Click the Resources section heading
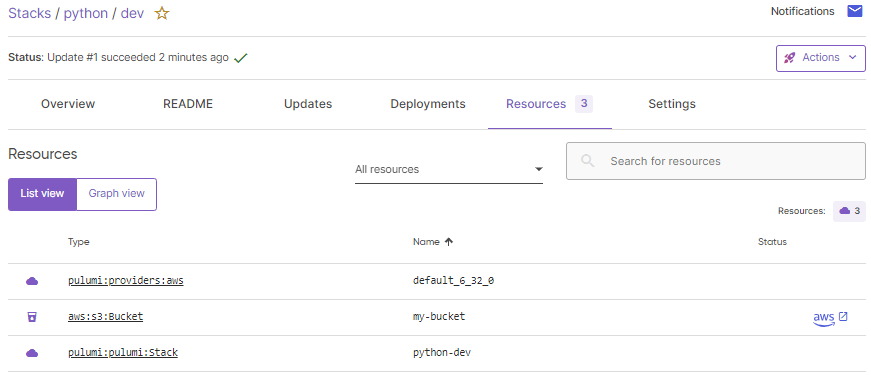871x380 pixels. coord(43,154)
